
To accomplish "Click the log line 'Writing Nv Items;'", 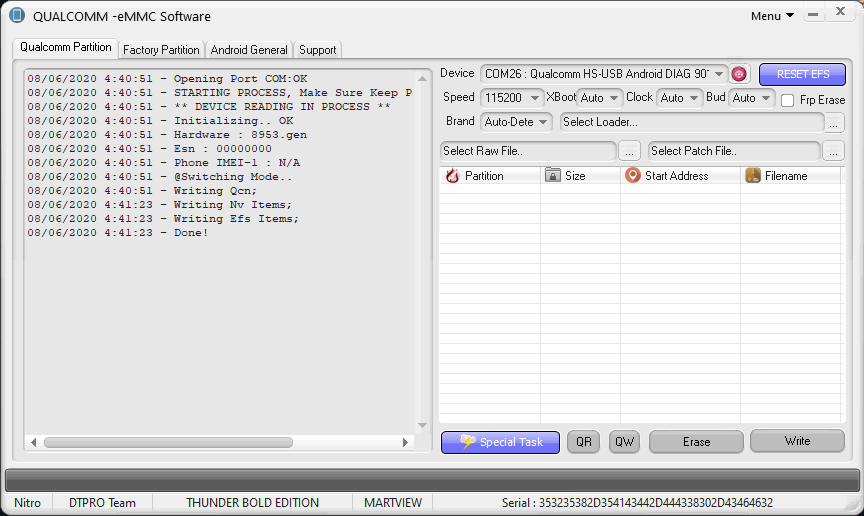I will tap(160, 205).
